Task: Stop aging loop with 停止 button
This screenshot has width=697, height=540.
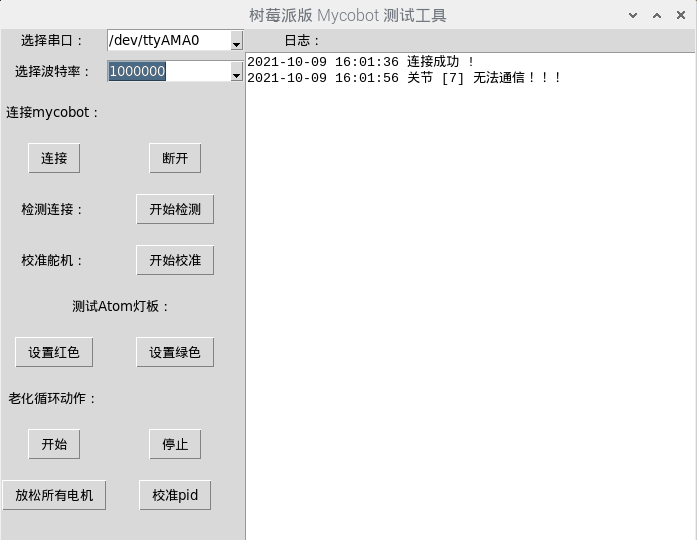Action: coord(175,444)
